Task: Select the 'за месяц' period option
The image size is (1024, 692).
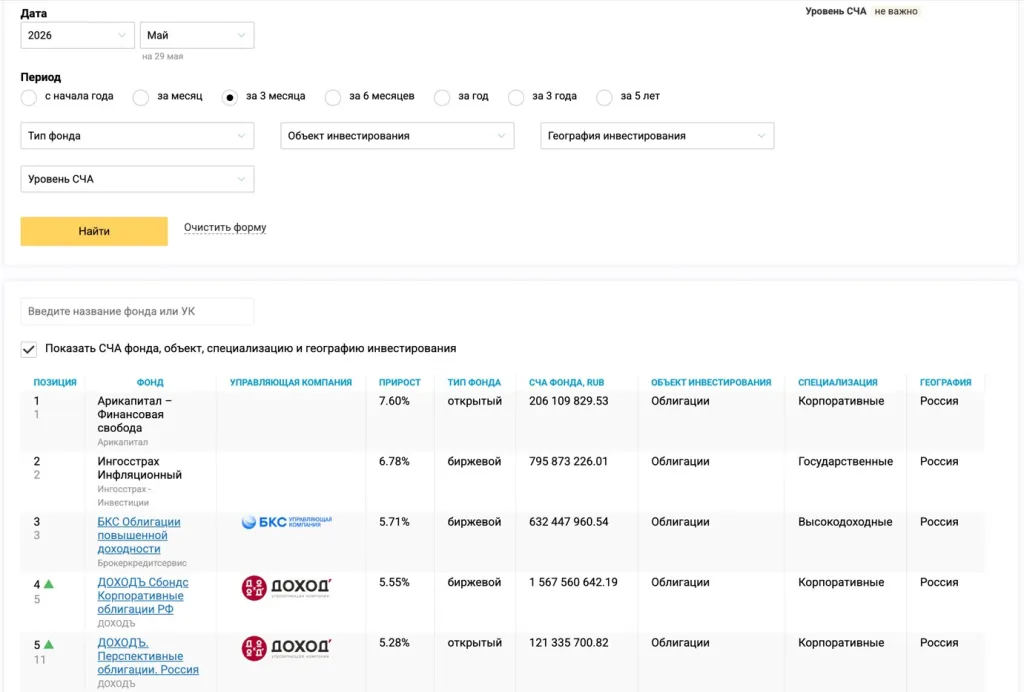Action: click(140, 97)
